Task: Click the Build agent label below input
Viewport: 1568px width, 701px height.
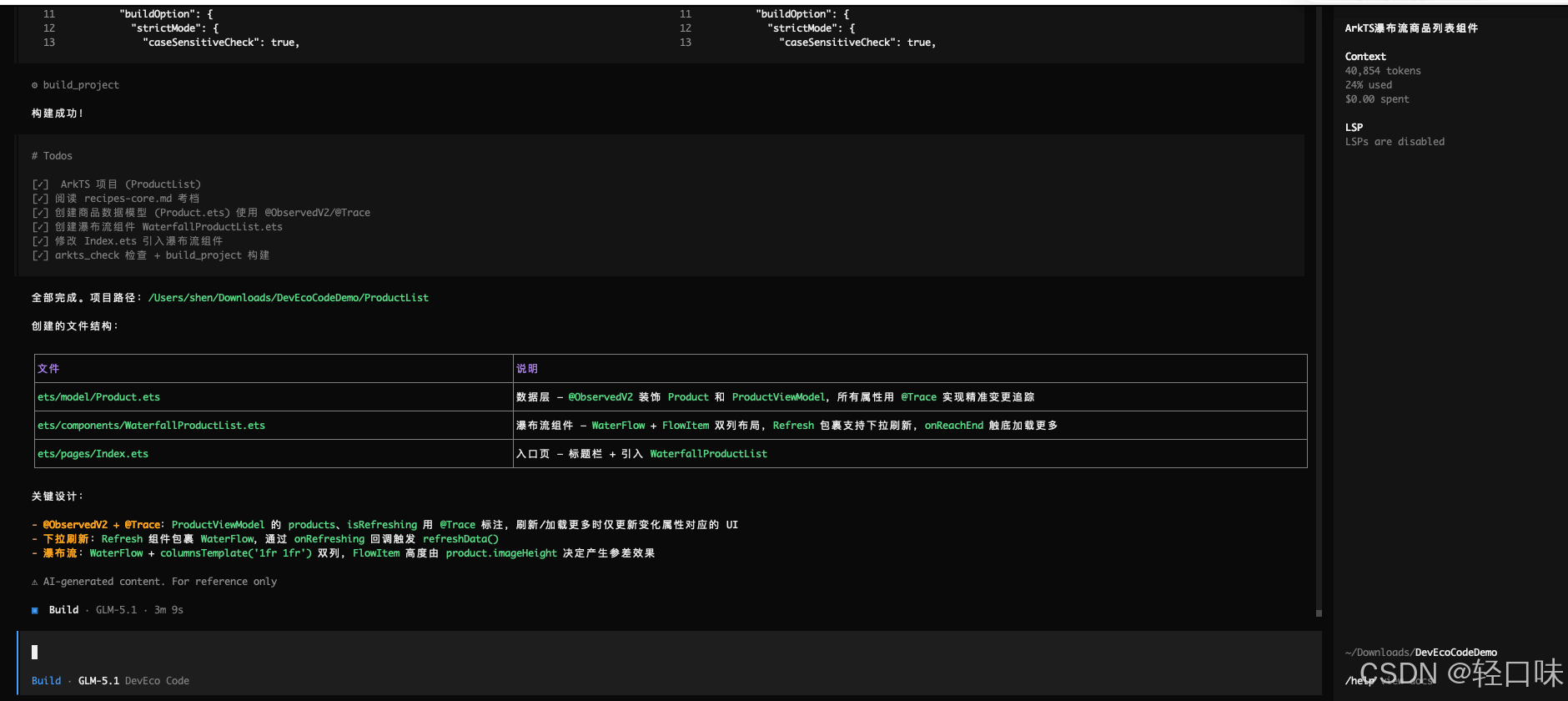Action: tap(47, 681)
